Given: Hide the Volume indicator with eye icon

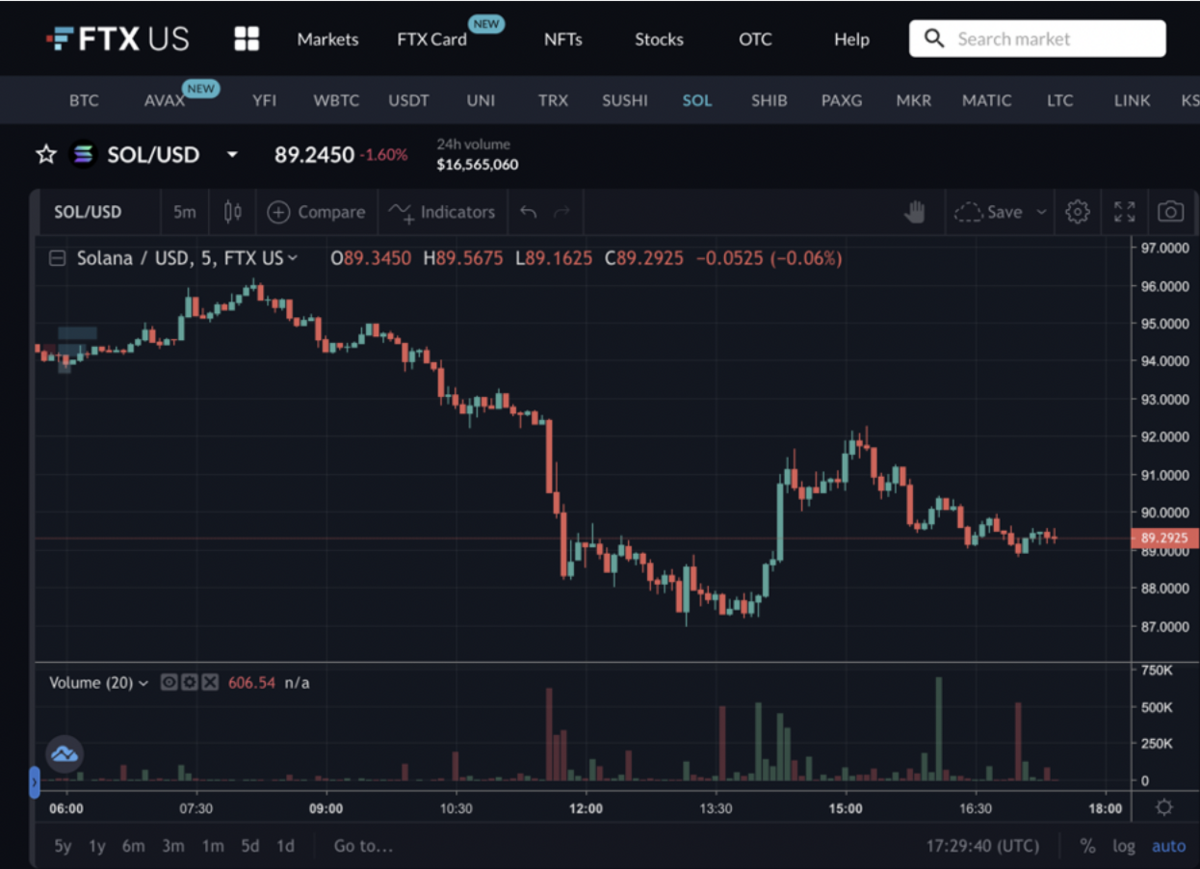Looking at the screenshot, I should coord(169,683).
